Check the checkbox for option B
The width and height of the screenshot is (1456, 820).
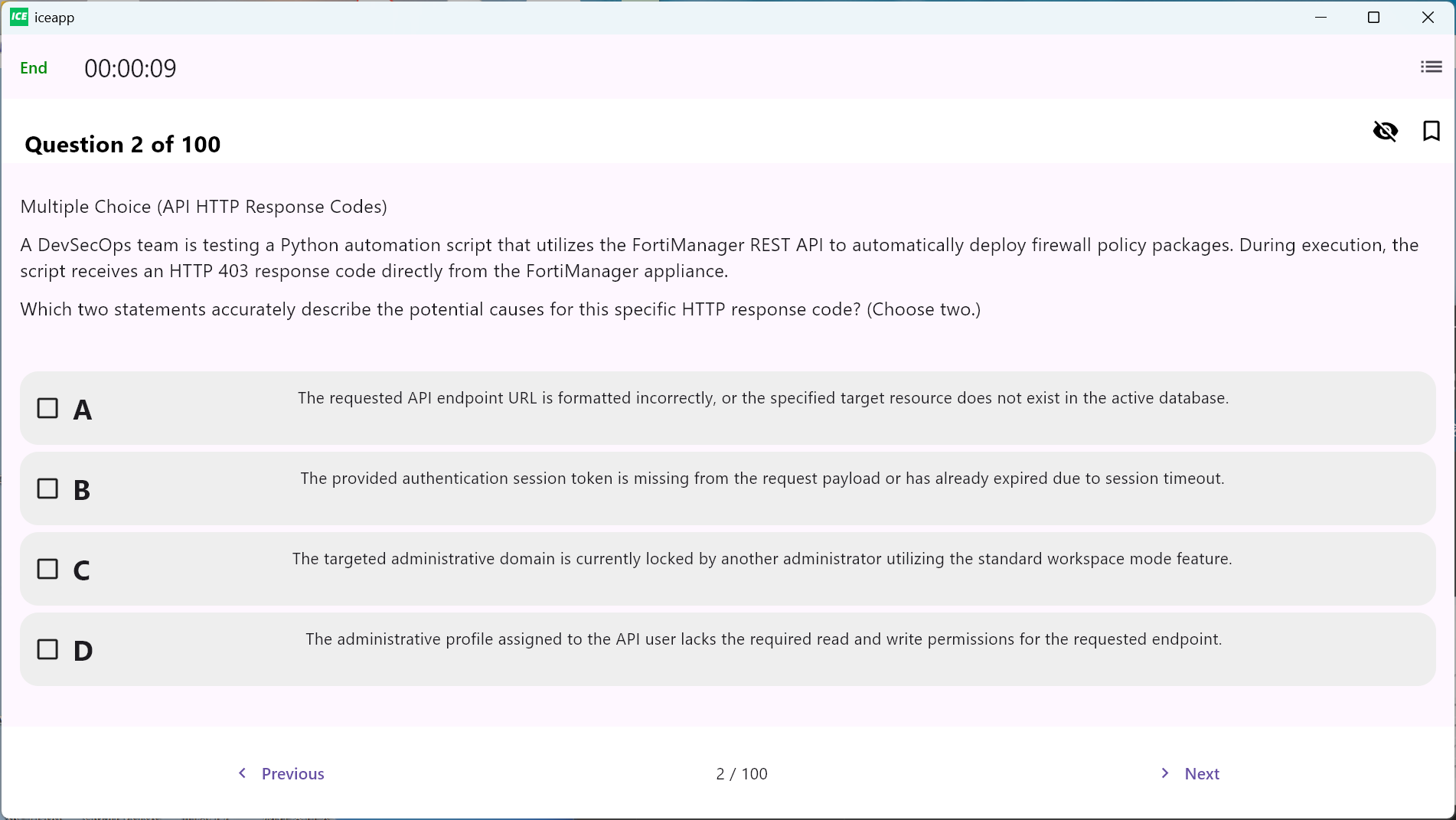pos(47,488)
